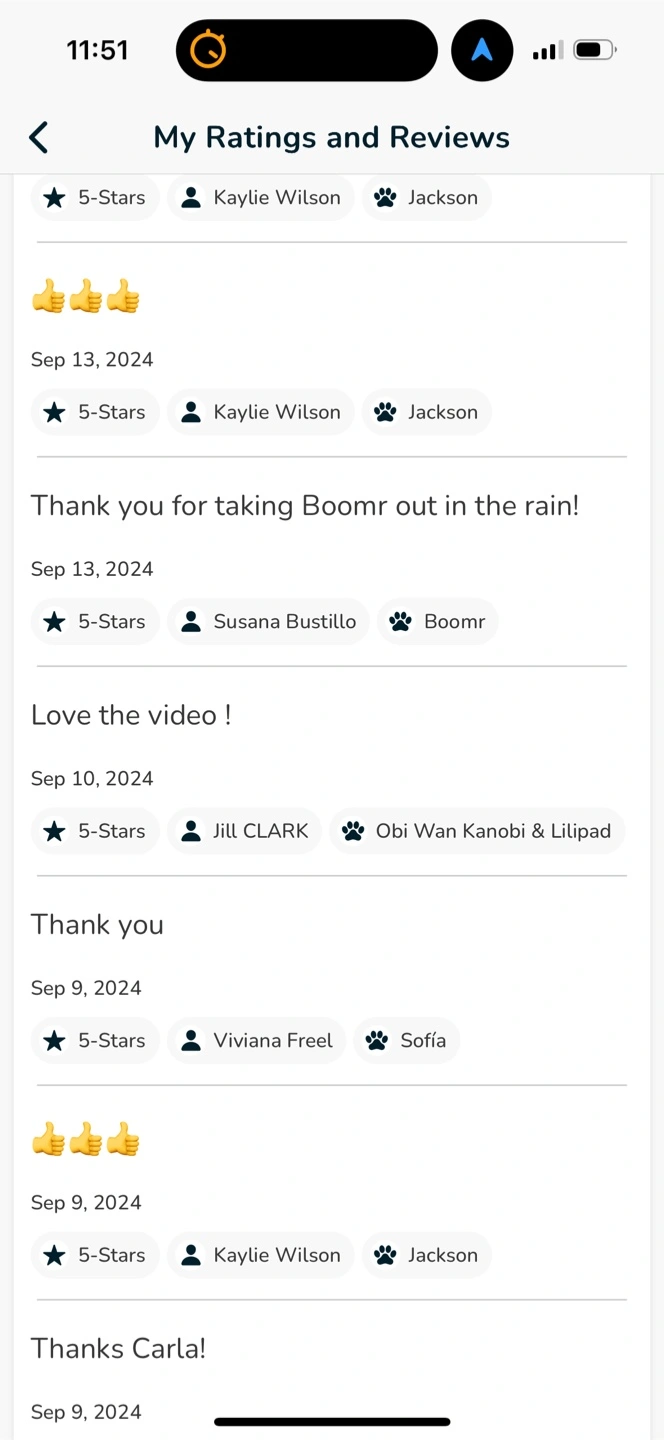Tap the "Thanks Carla!" review text
This screenshot has width=664, height=1440.
click(x=118, y=1348)
